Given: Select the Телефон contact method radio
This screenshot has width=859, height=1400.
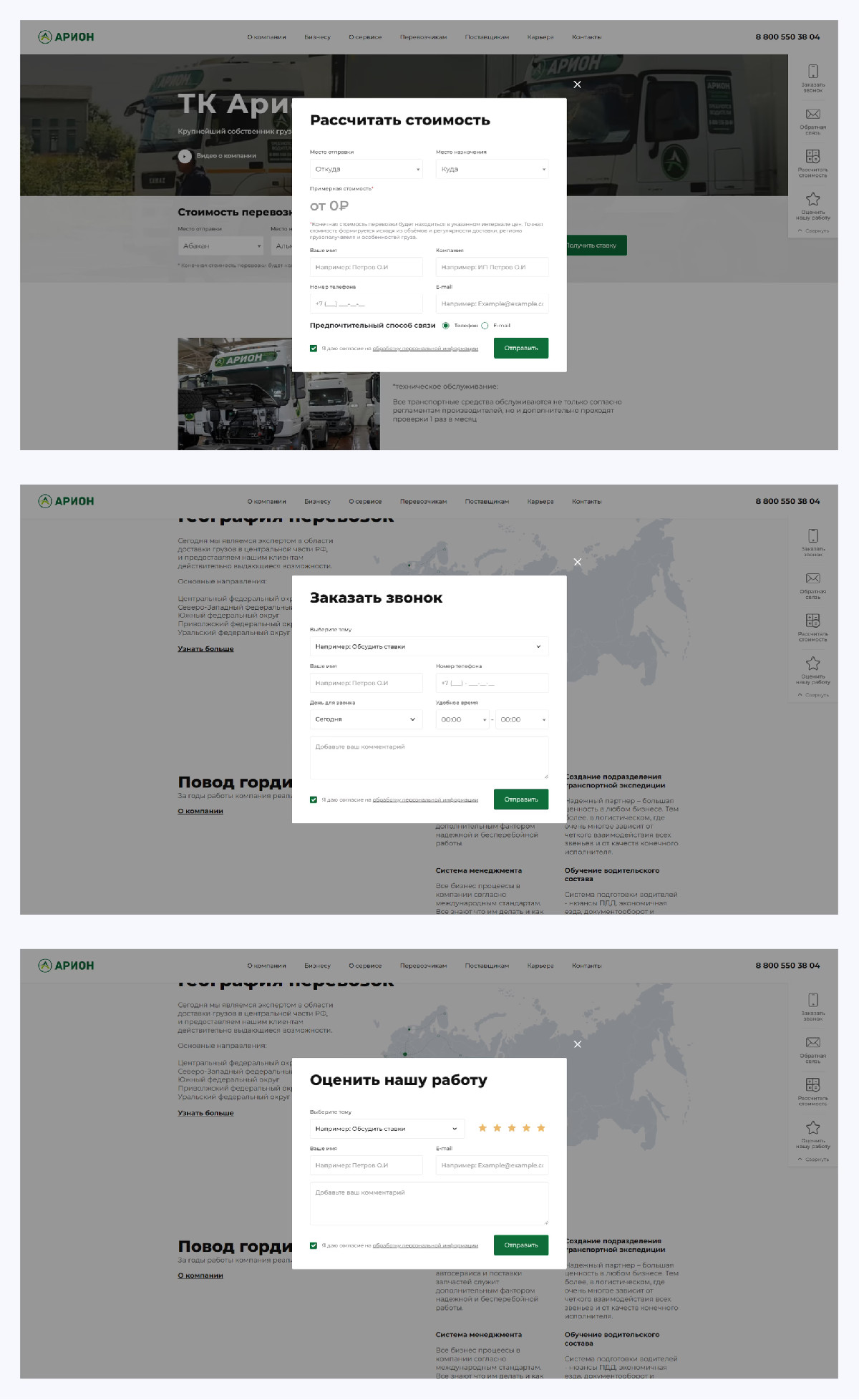Looking at the screenshot, I should (446, 326).
